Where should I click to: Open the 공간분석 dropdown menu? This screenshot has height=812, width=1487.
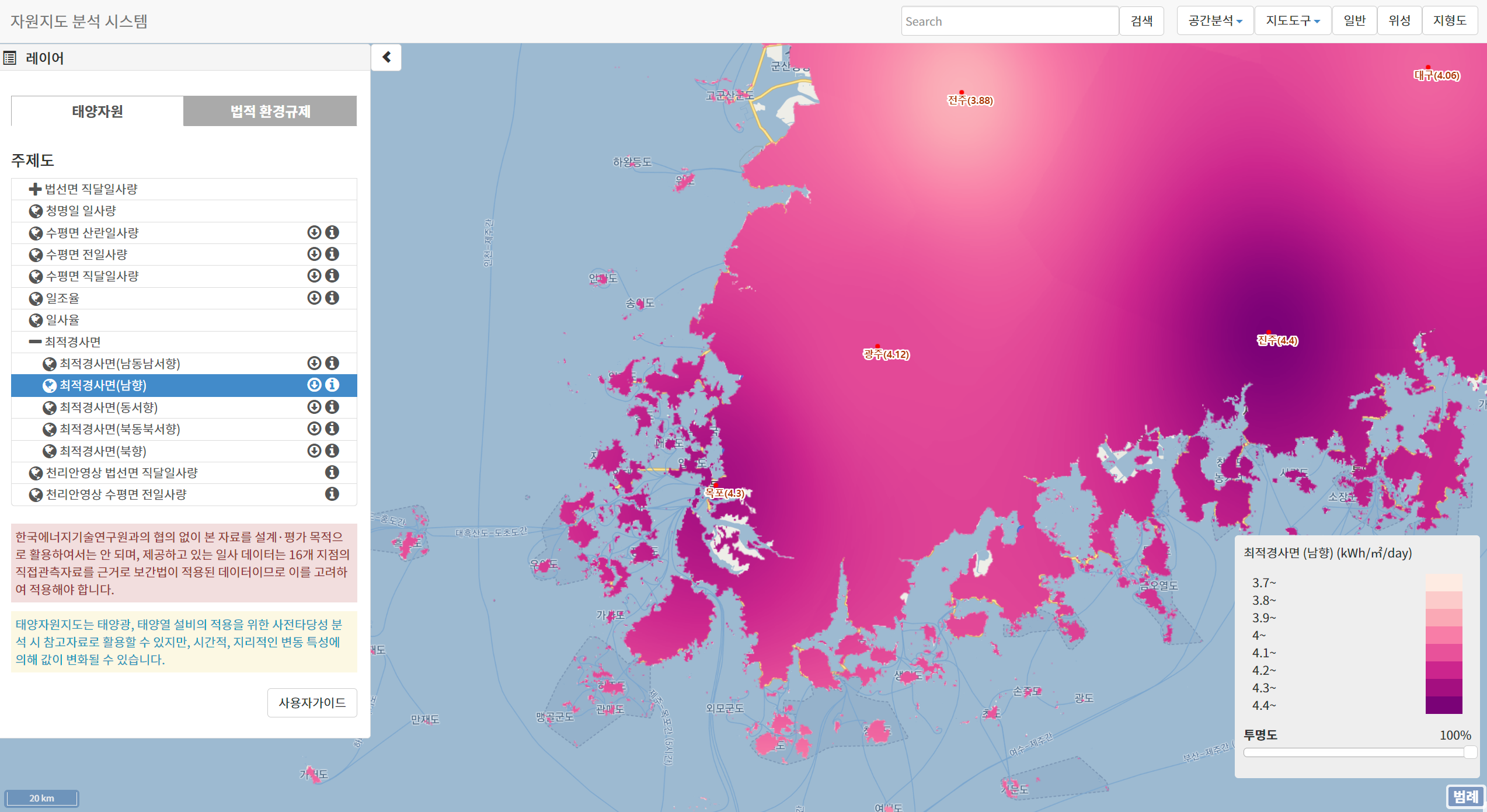[1215, 21]
